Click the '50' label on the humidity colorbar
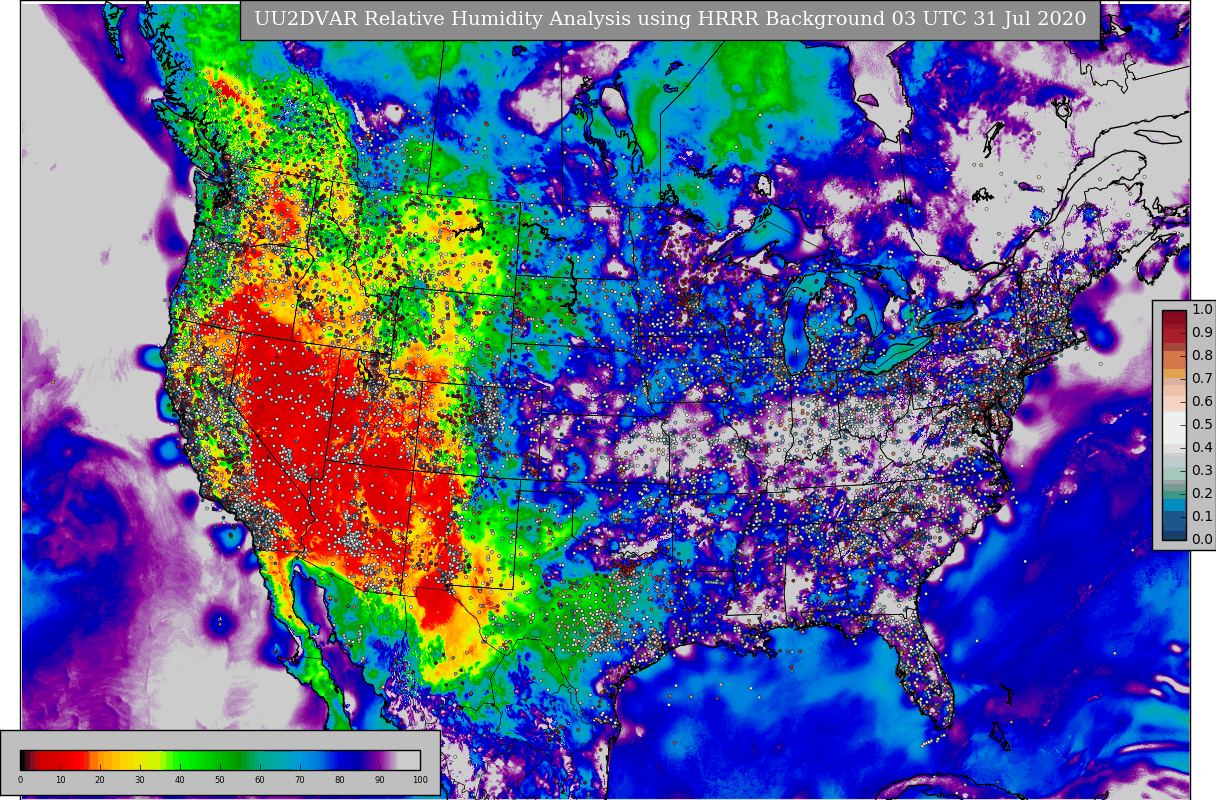 (220, 780)
